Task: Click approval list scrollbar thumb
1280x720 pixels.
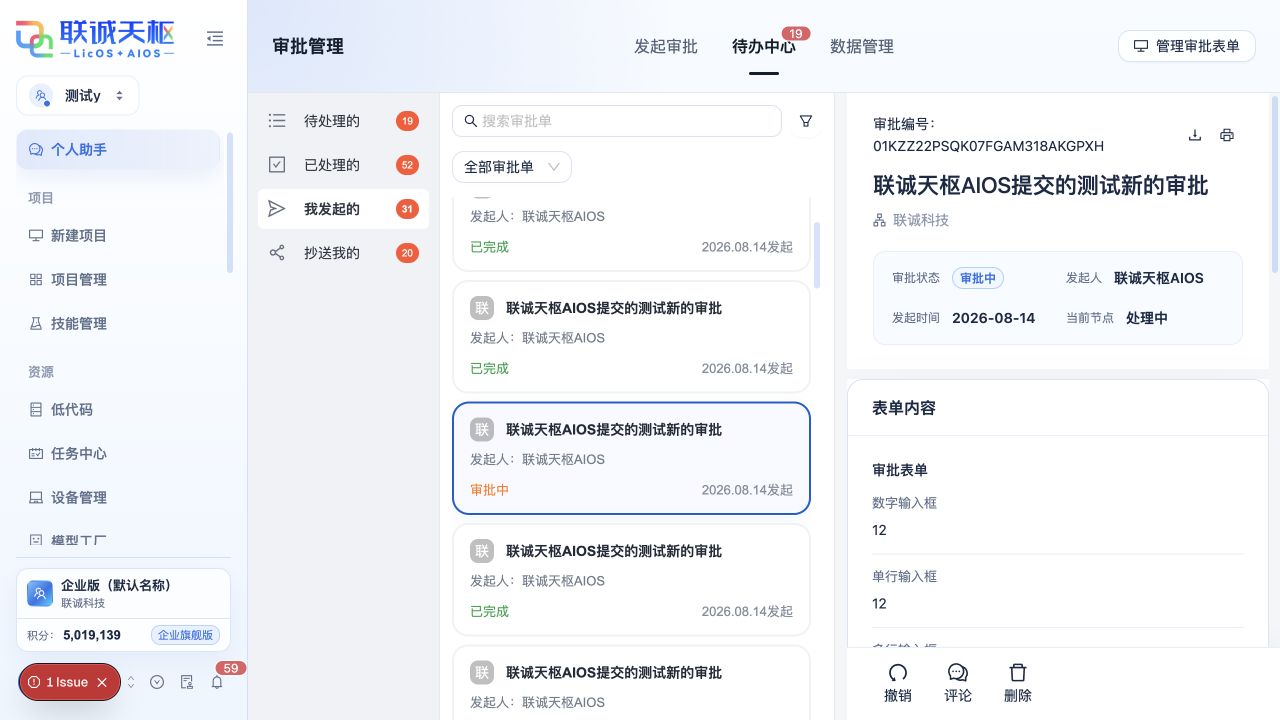Action: (x=817, y=255)
